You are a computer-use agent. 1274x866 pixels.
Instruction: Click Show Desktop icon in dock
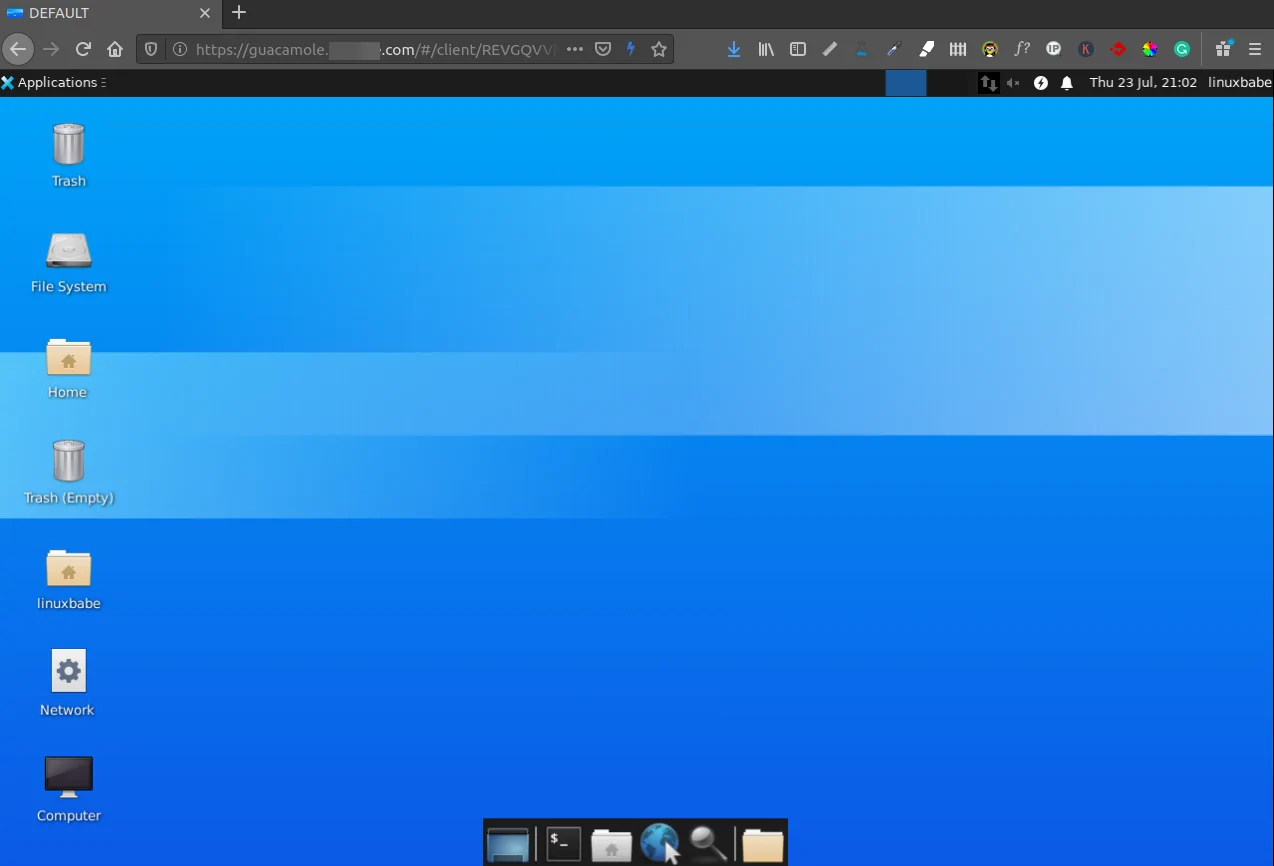click(508, 843)
